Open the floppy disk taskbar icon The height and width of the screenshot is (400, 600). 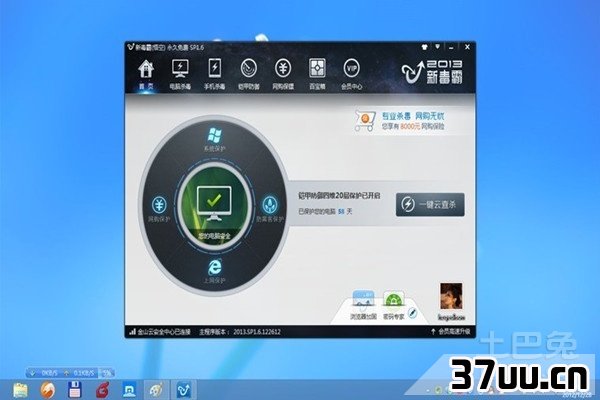75,390
